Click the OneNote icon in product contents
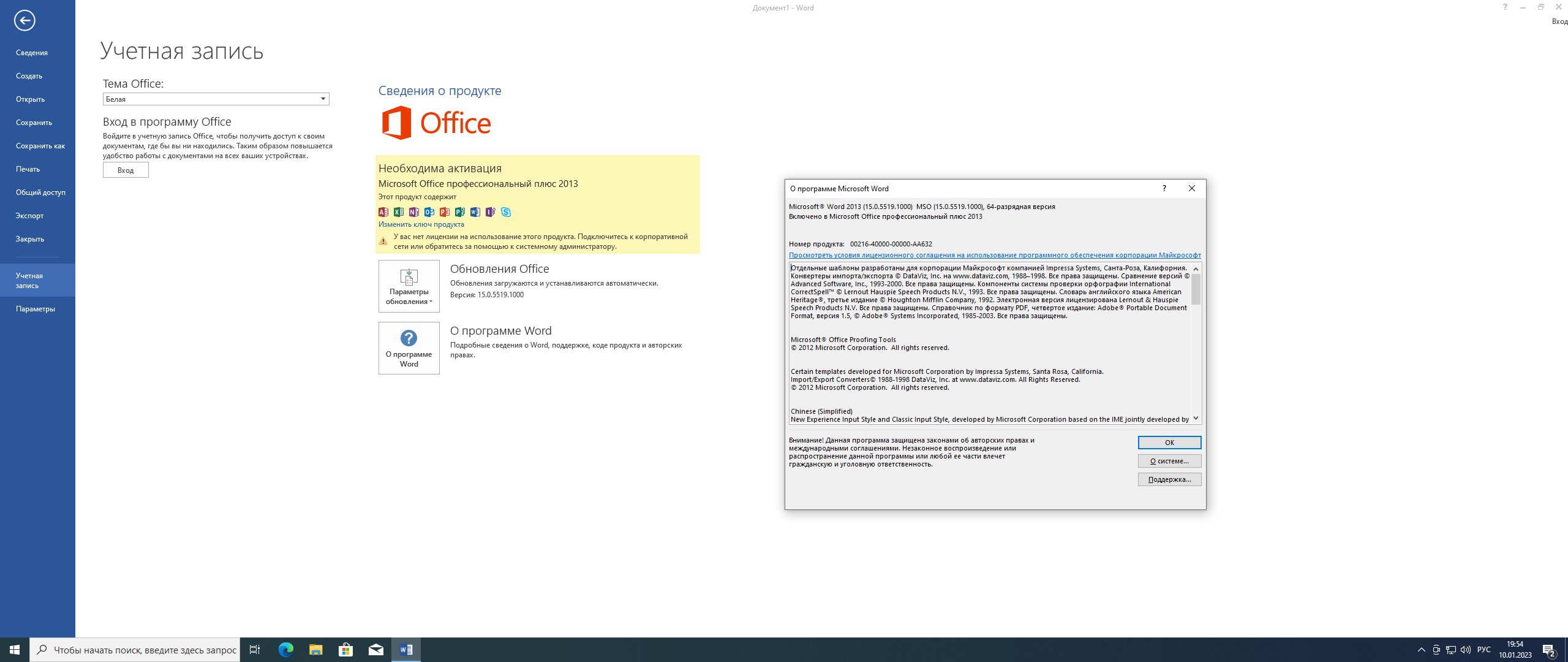This screenshot has width=1568, height=662. [x=414, y=212]
